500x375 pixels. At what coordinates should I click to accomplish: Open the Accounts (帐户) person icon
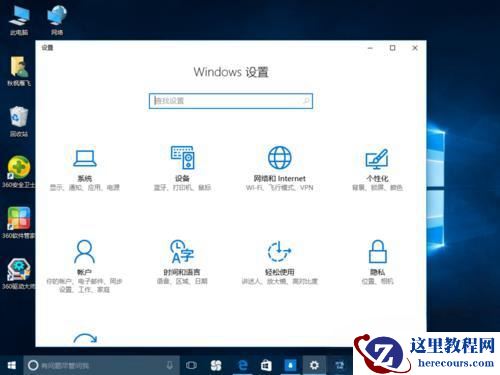(x=84, y=252)
